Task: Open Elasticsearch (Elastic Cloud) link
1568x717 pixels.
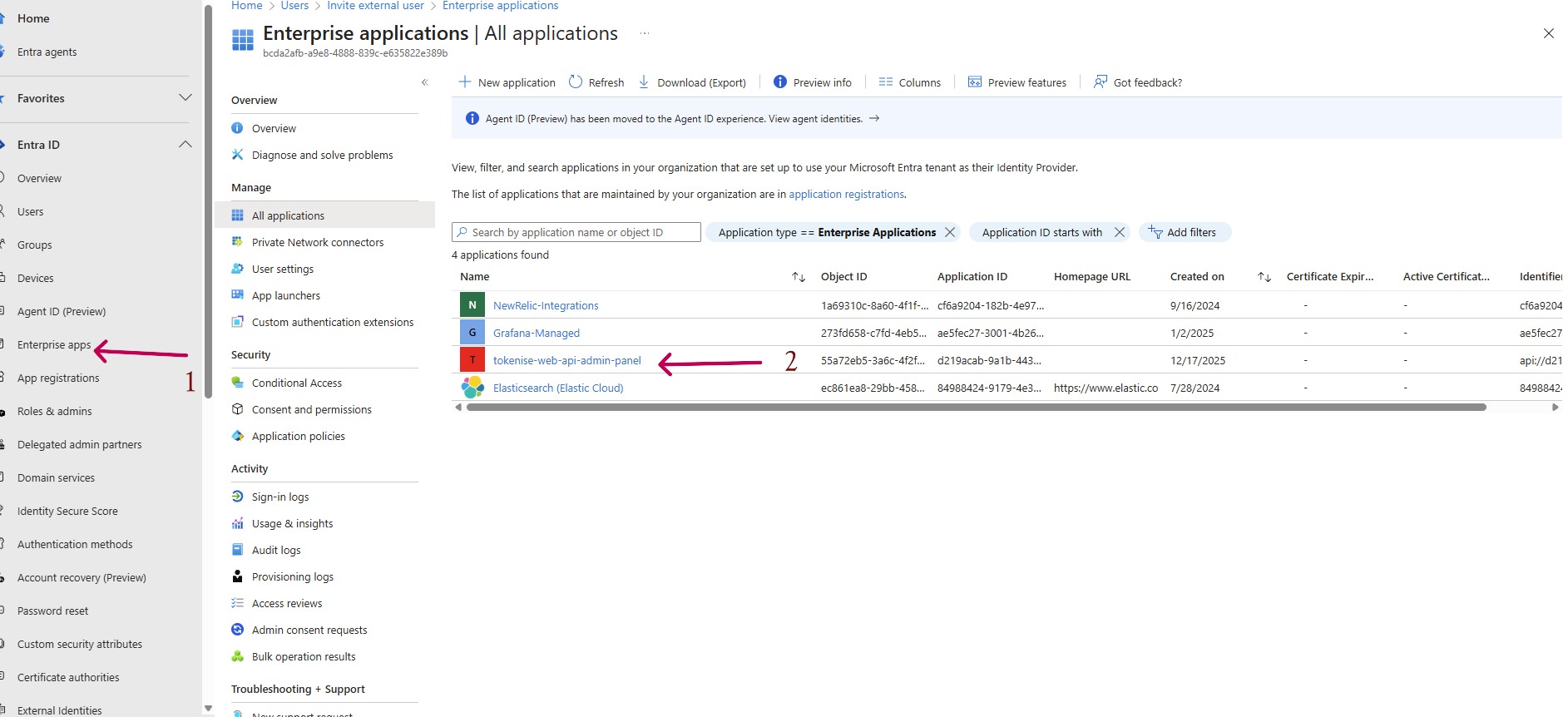Action: pos(558,388)
